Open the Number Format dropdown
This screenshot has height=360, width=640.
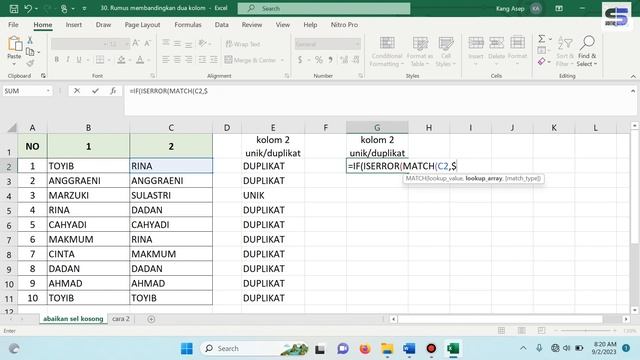[358, 44]
